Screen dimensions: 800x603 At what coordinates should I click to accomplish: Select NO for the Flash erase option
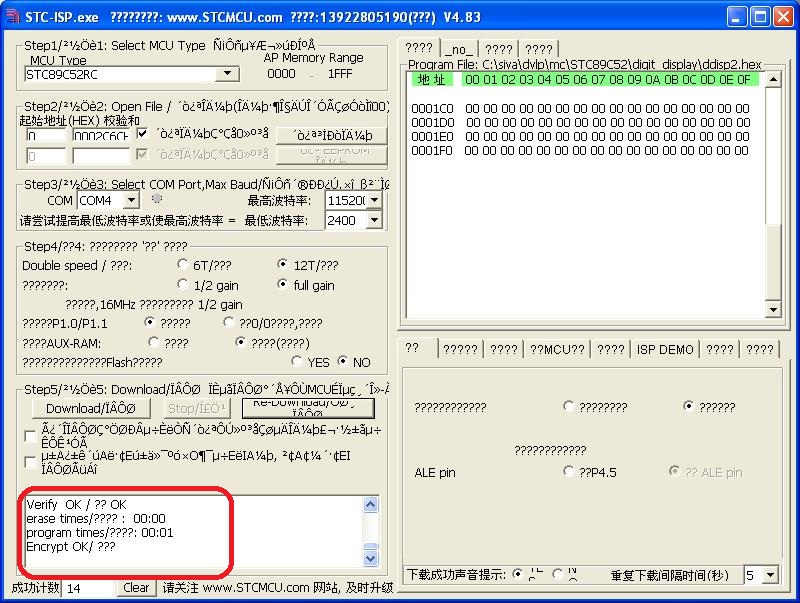[x=343, y=361]
